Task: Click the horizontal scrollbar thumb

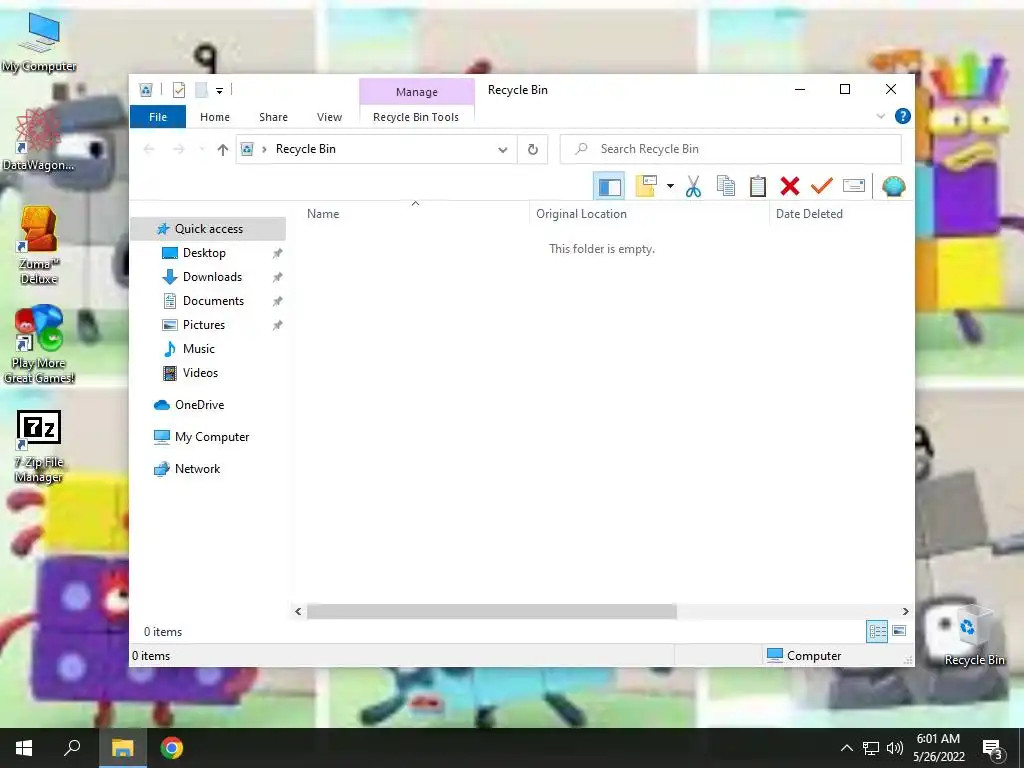Action: click(492, 612)
